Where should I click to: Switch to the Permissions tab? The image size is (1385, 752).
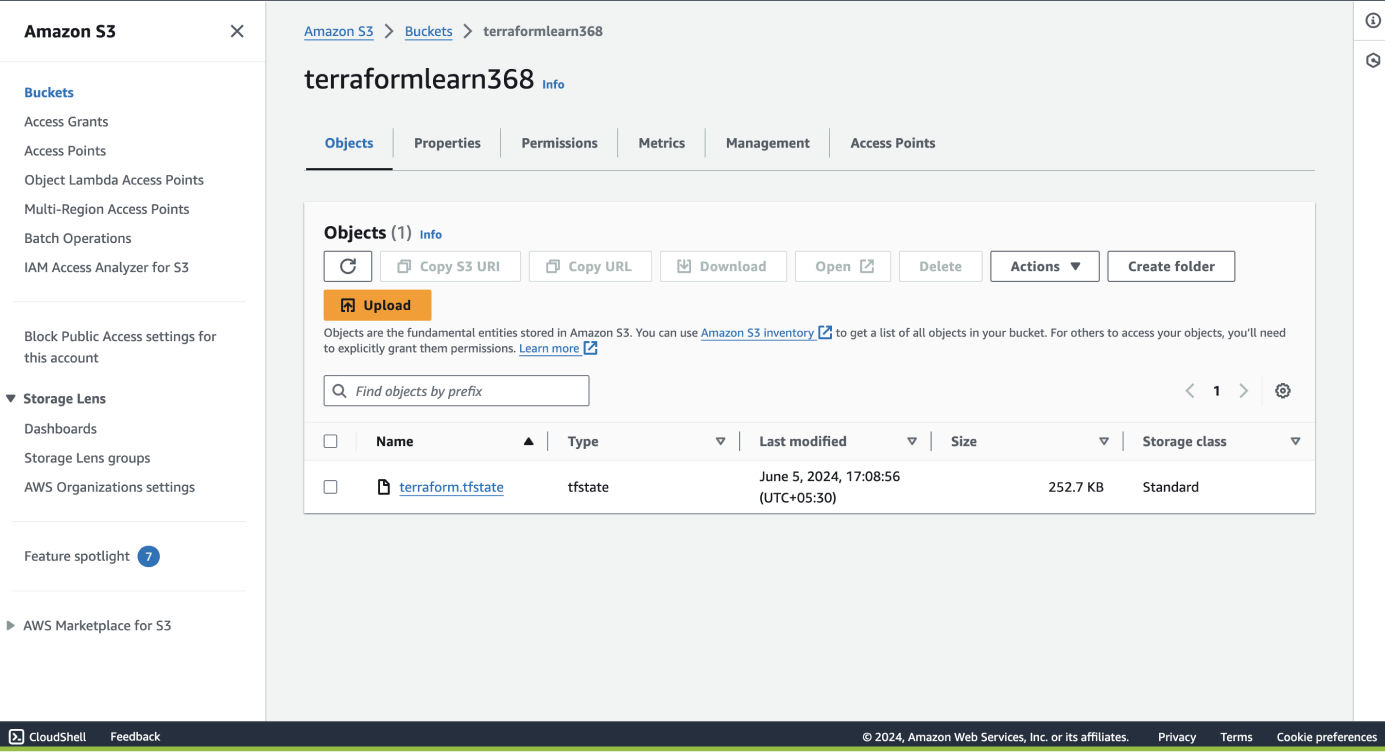[559, 143]
